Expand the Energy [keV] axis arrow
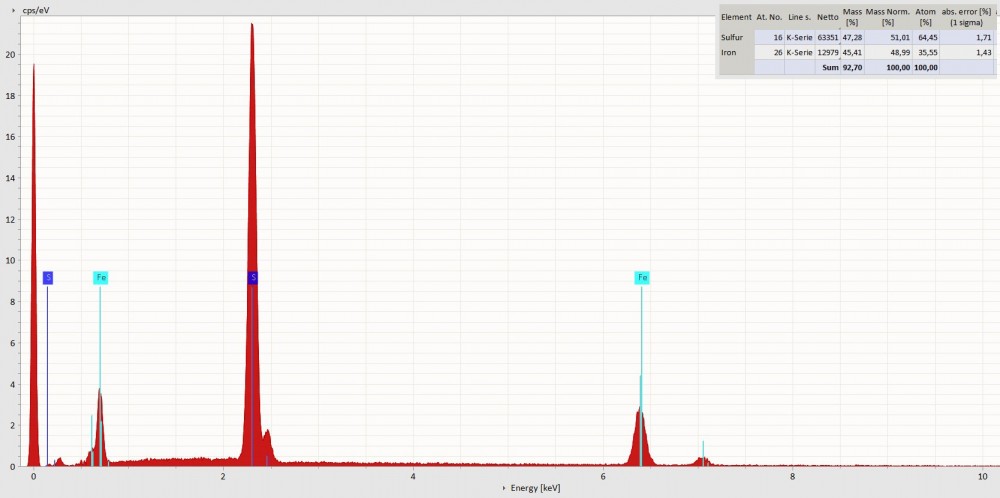The image size is (1000, 498). click(x=504, y=488)
